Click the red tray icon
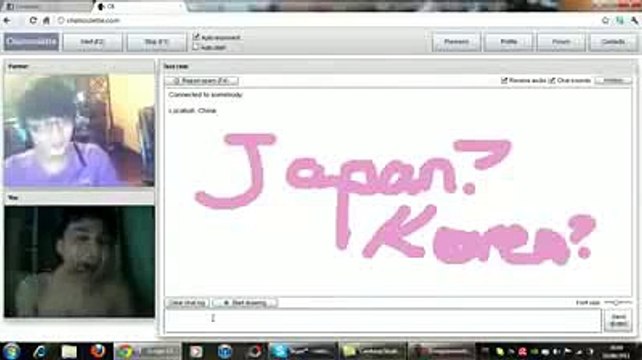This screenshot has width=642, height=360. [x=522, y=351]
